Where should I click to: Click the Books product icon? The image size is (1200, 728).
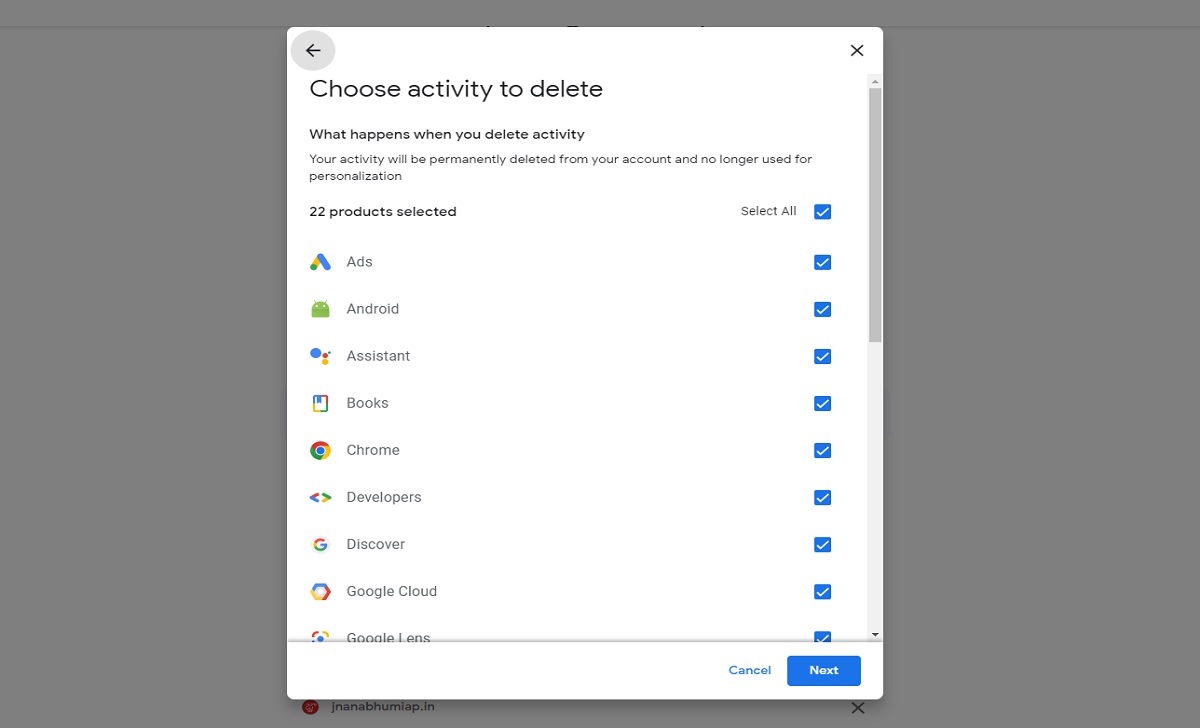click(320, 403)
